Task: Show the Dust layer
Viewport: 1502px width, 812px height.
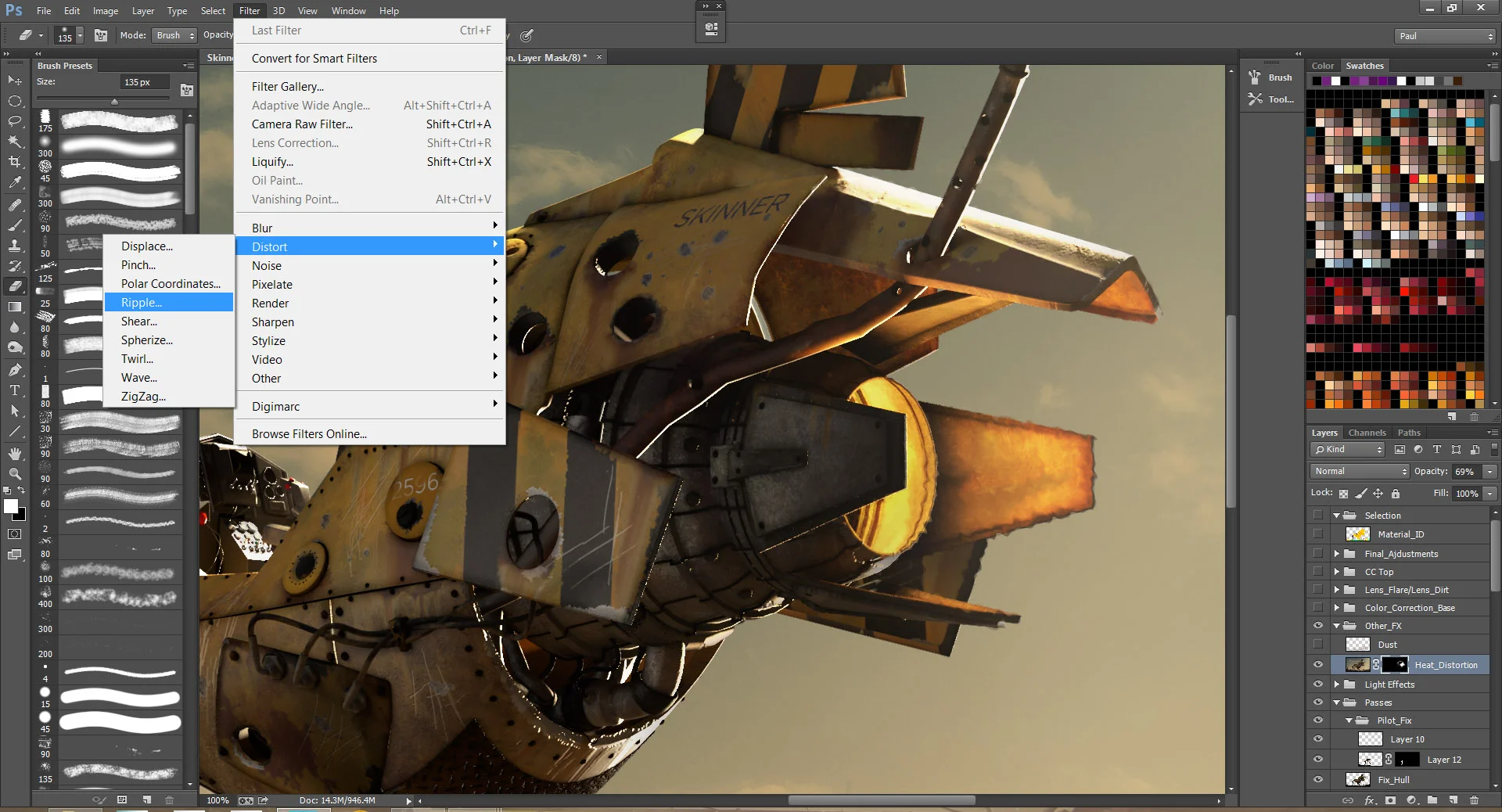Action: click(1318, 645)
